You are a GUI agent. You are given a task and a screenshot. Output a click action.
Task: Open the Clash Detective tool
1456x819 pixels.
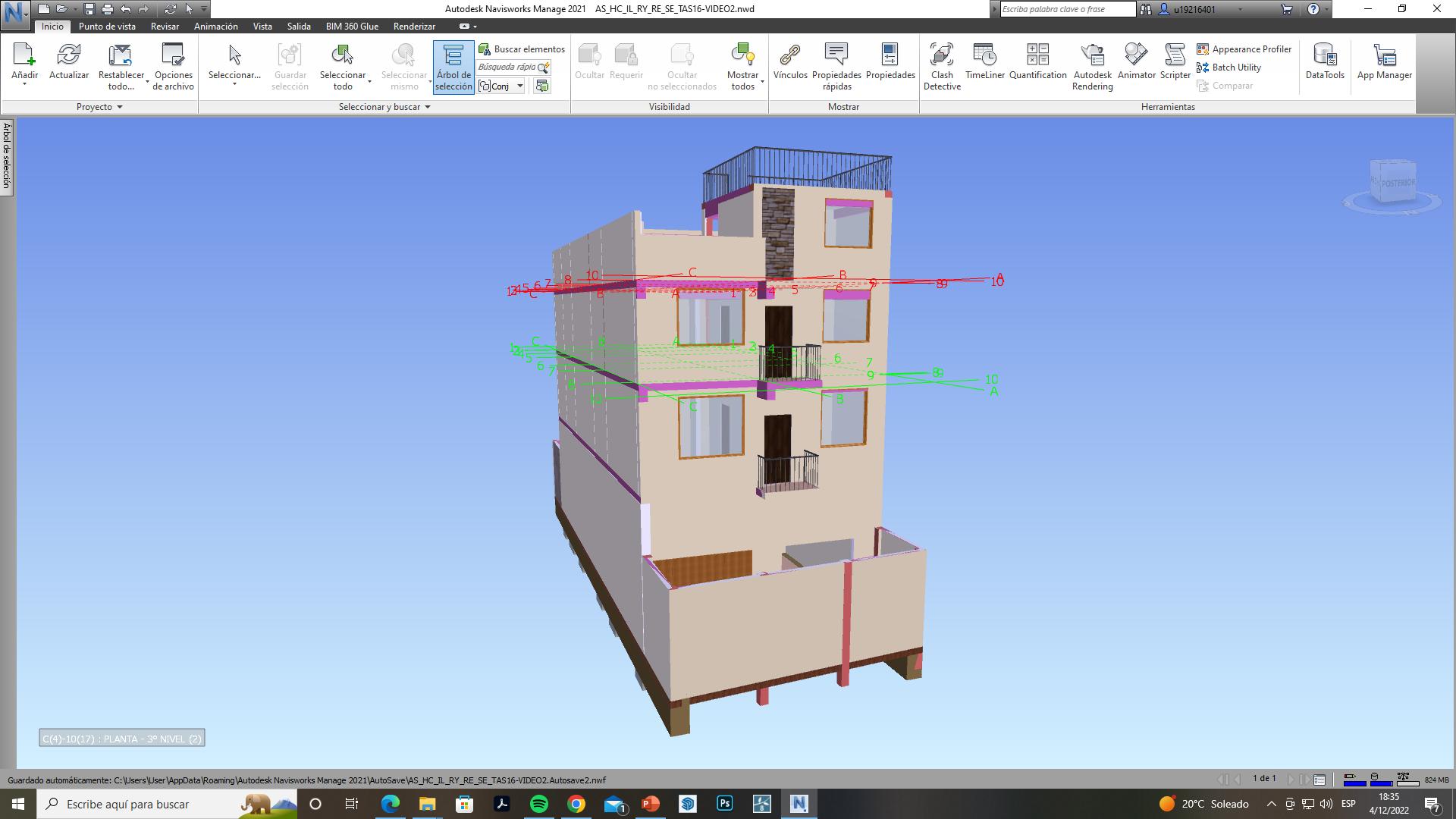[942, 65]
